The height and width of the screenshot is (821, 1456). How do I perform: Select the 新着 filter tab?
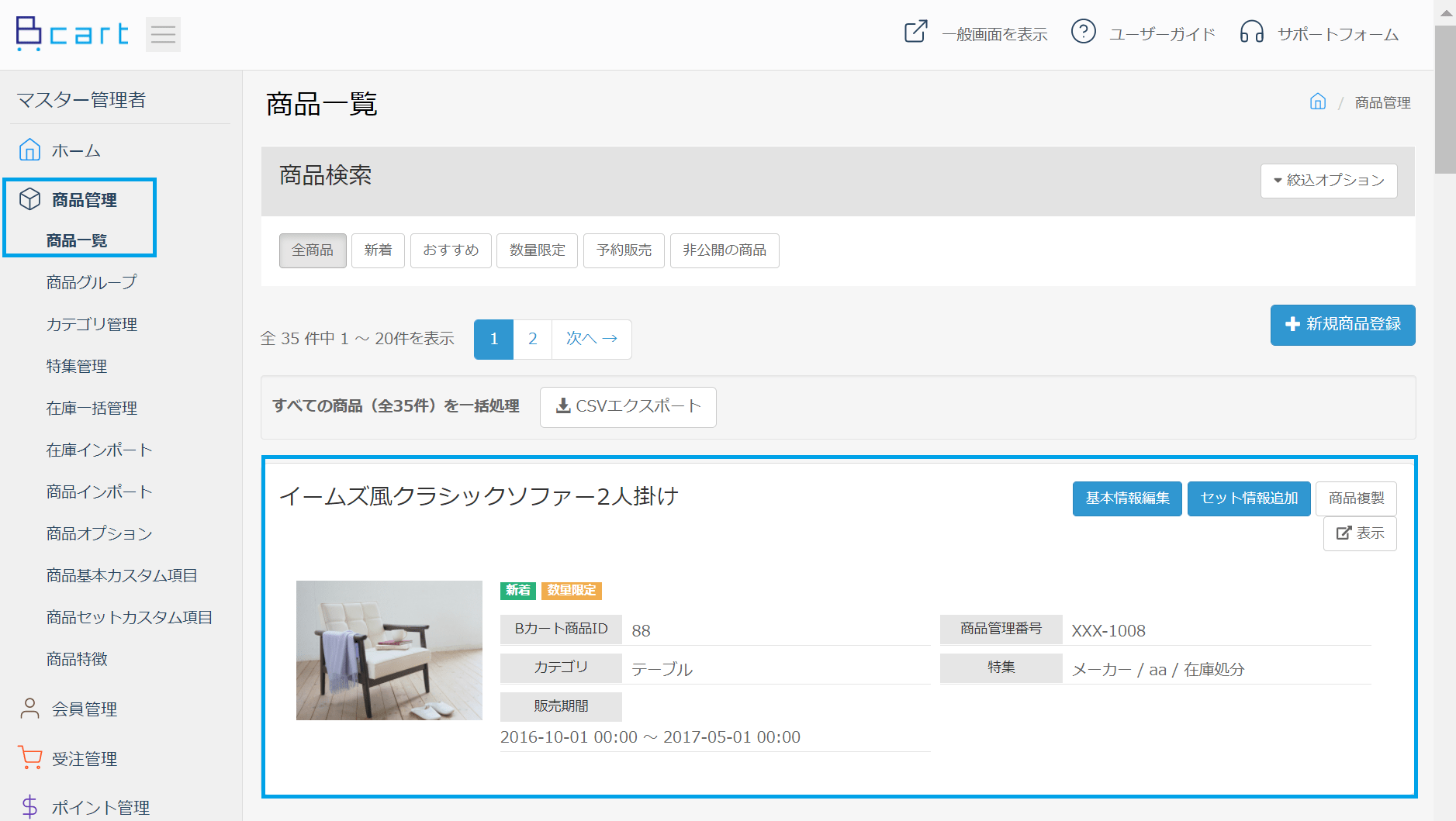(378, 250)
